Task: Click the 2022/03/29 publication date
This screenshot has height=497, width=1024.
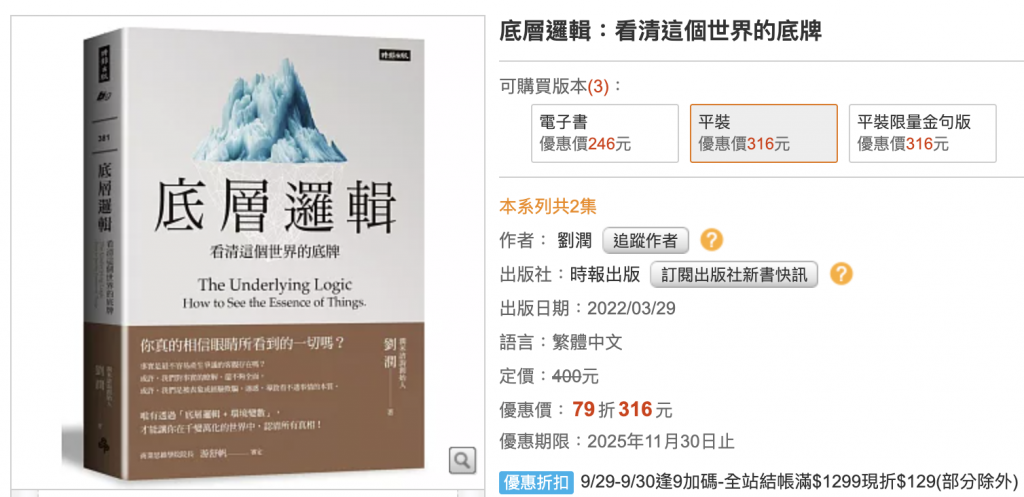Action: point(631,308)
